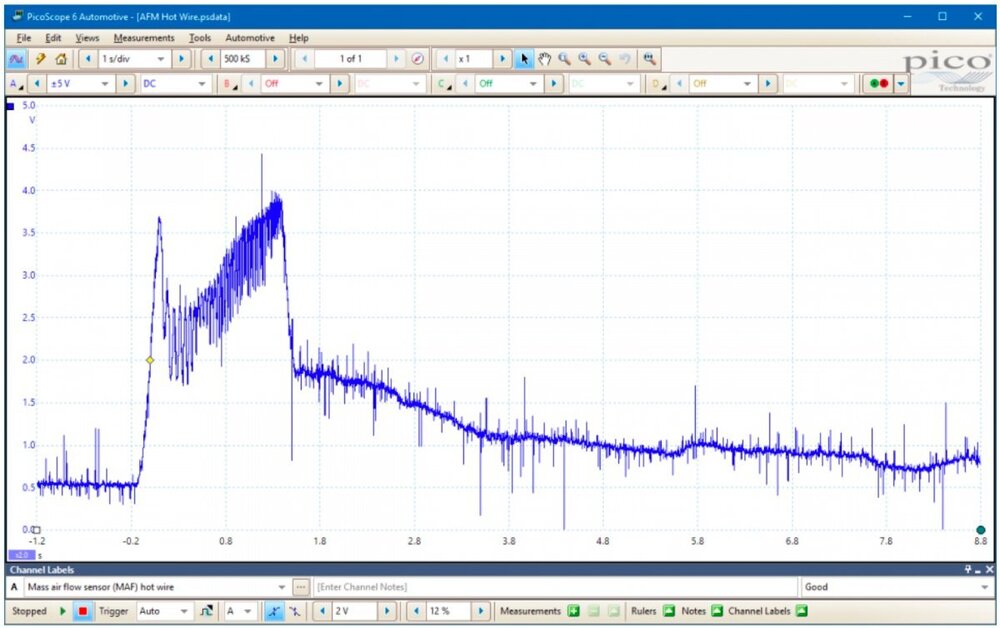Click the zoom-in magnifier tool
This screenshot has width=1000, height=628.
coord(585,59)
